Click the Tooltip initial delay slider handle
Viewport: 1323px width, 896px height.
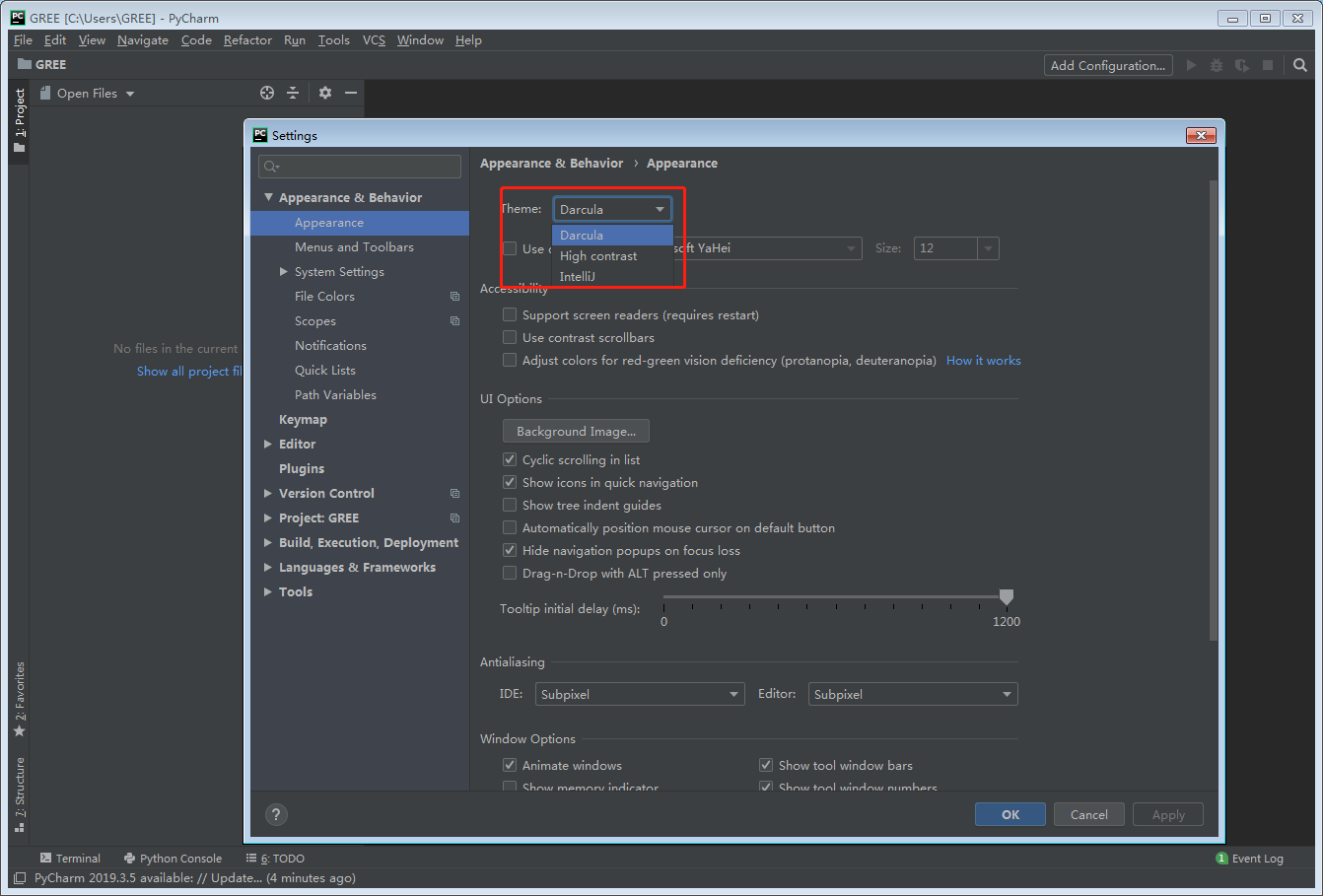point(1007,597)
